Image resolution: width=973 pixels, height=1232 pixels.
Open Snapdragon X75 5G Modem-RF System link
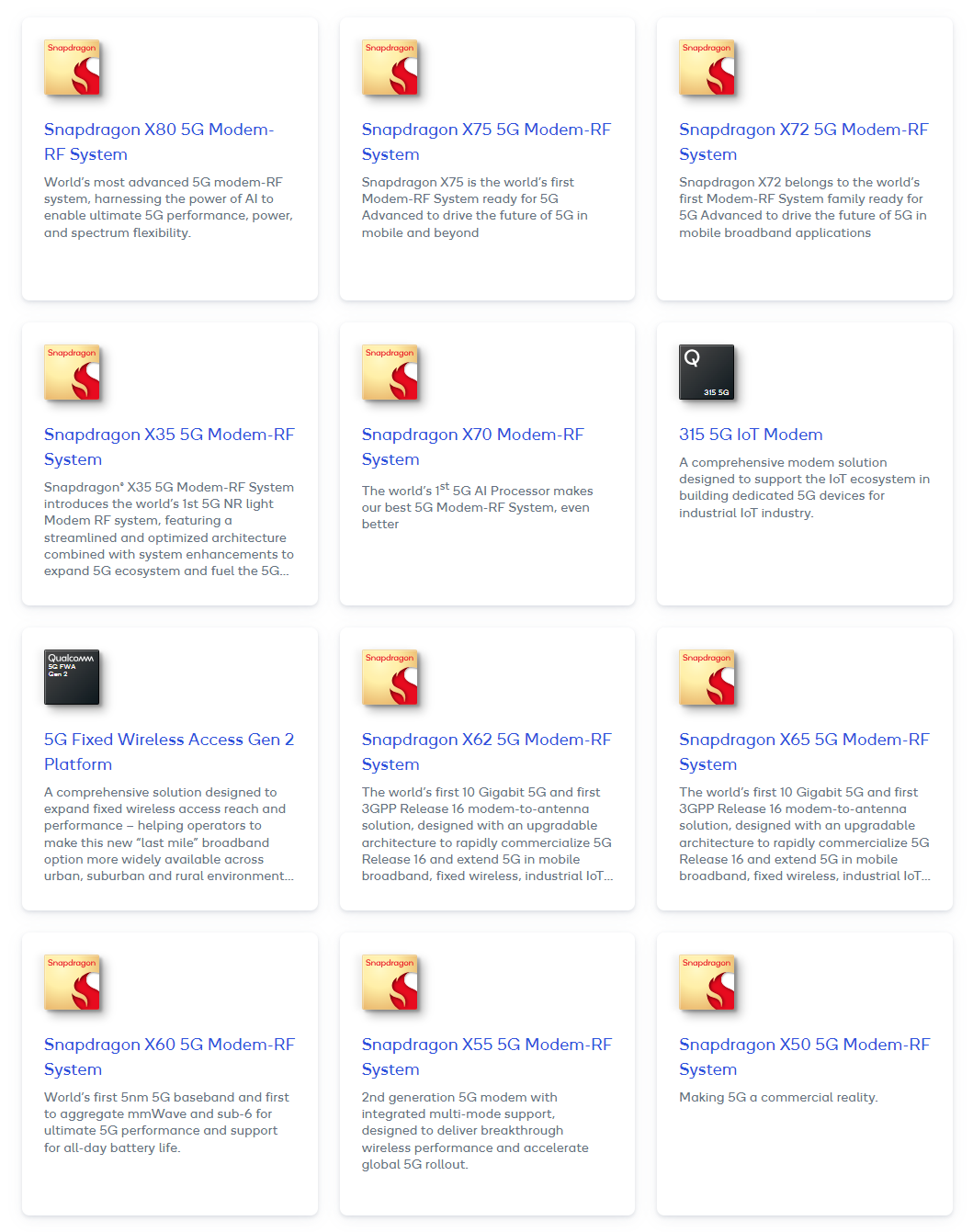[486, 141]
